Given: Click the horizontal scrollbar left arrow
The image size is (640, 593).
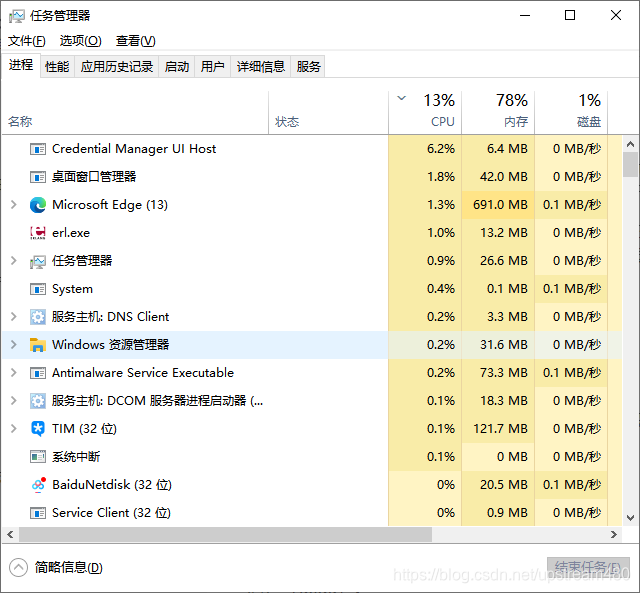Looking at the screenshot, I should point(10,535).
